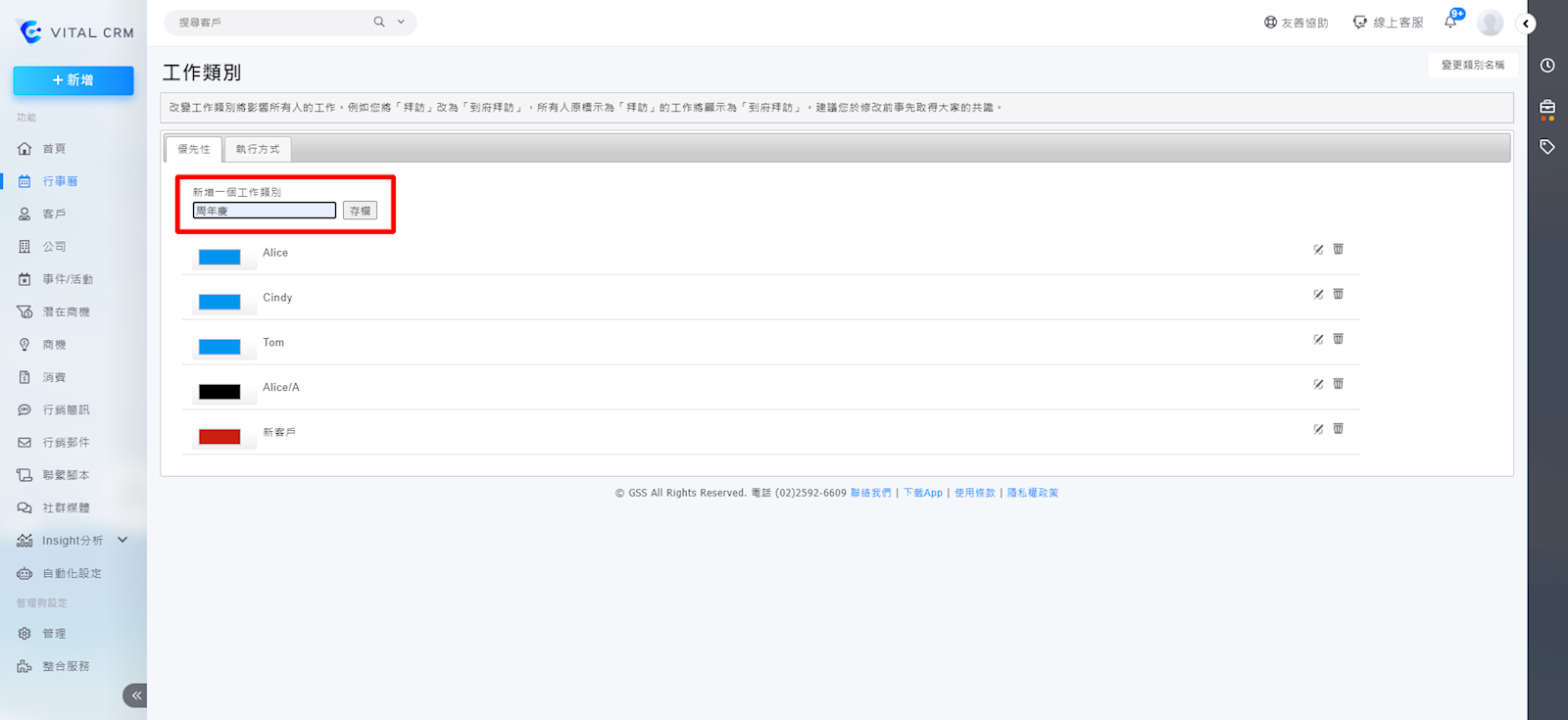
Task: Open 行事曆 in the sidebar
Action: coord(60,181)
